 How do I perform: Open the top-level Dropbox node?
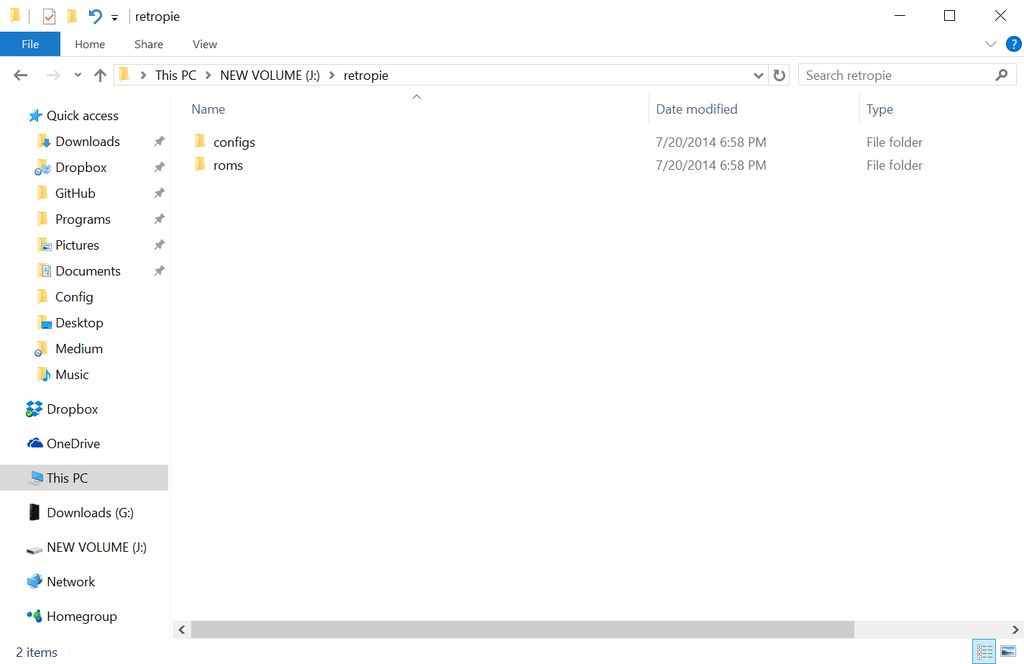click(72, 409)
